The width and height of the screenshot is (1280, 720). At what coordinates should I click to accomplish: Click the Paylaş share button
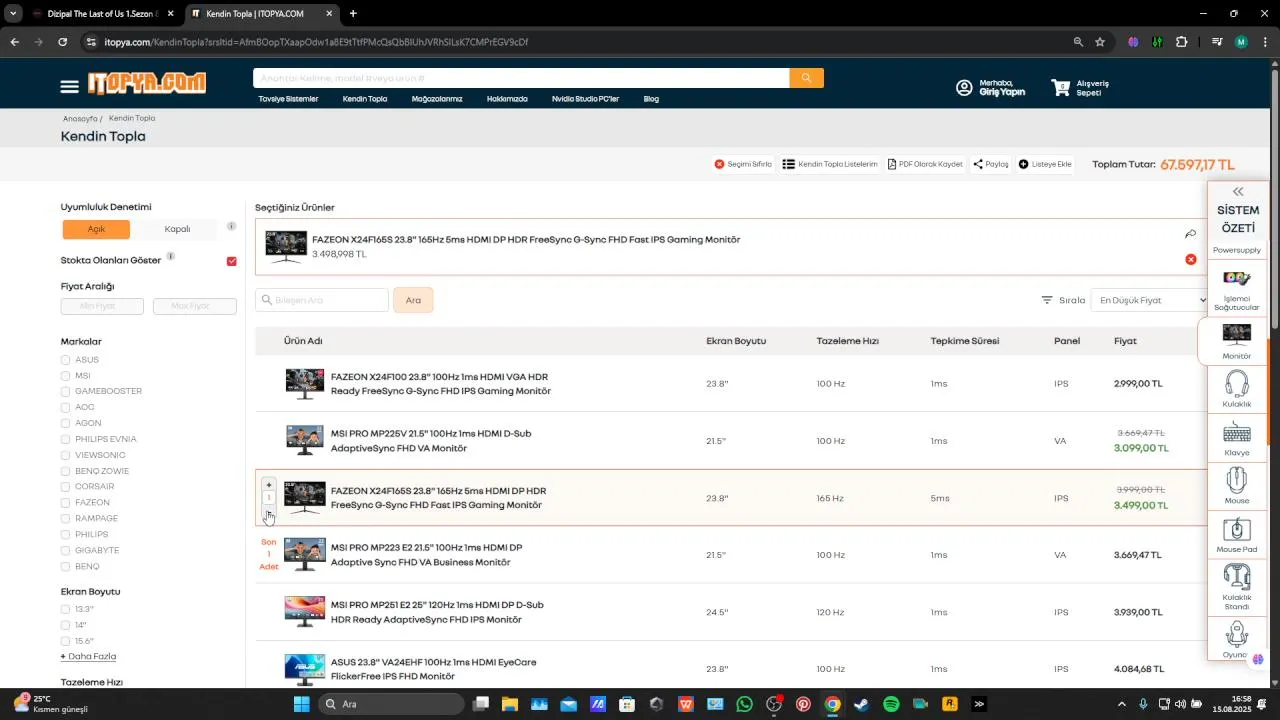[x=991, y=164]
